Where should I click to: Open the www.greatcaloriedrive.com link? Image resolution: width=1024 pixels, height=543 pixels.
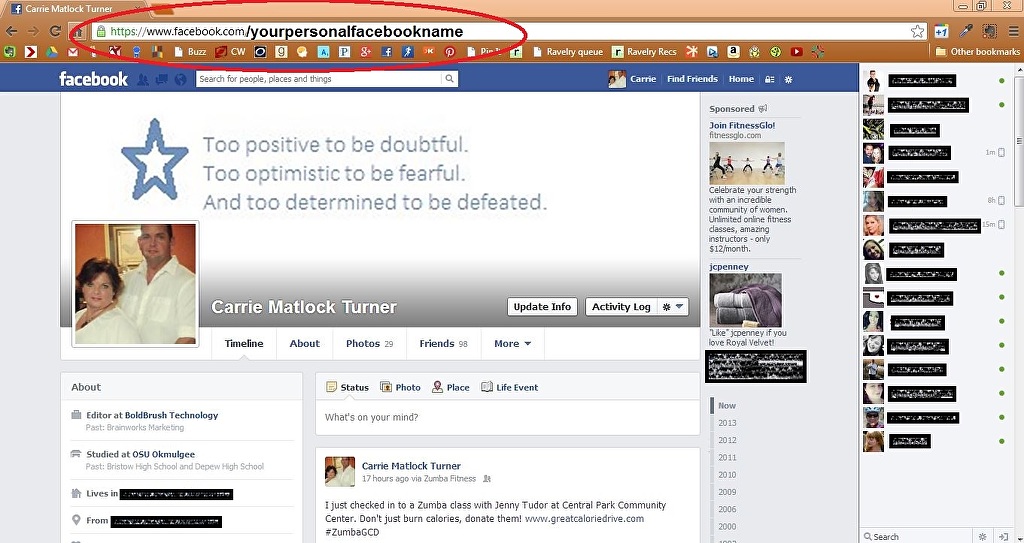point(584,519)
